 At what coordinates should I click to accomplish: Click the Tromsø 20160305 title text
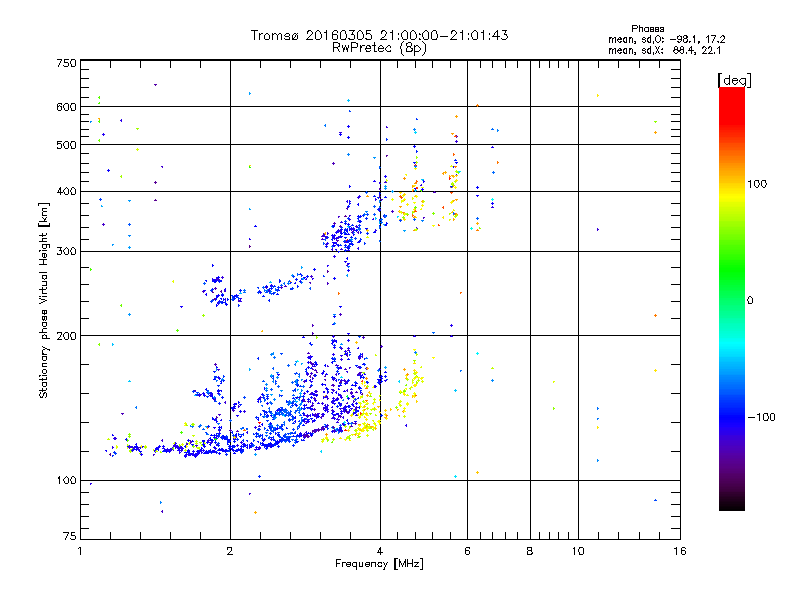(x=379, y=35)
